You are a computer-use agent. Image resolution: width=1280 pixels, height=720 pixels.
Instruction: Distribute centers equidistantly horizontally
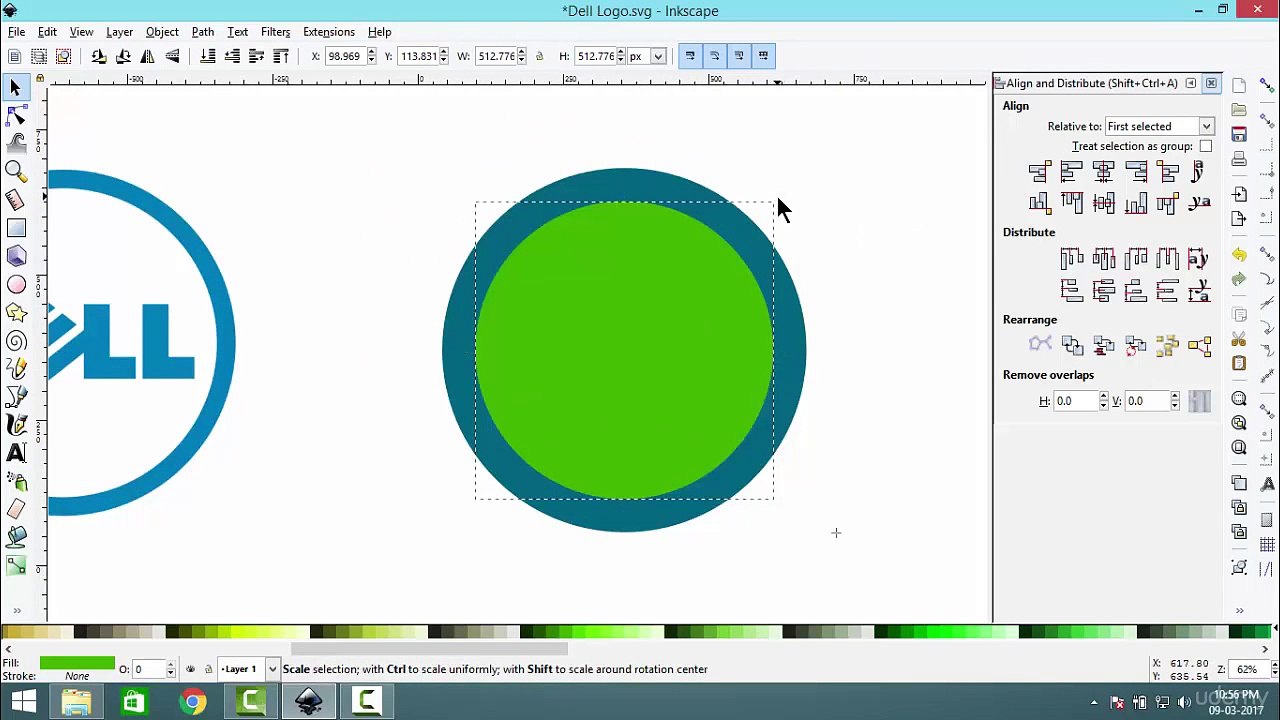pyautogui.click(x=1104, y=259)
